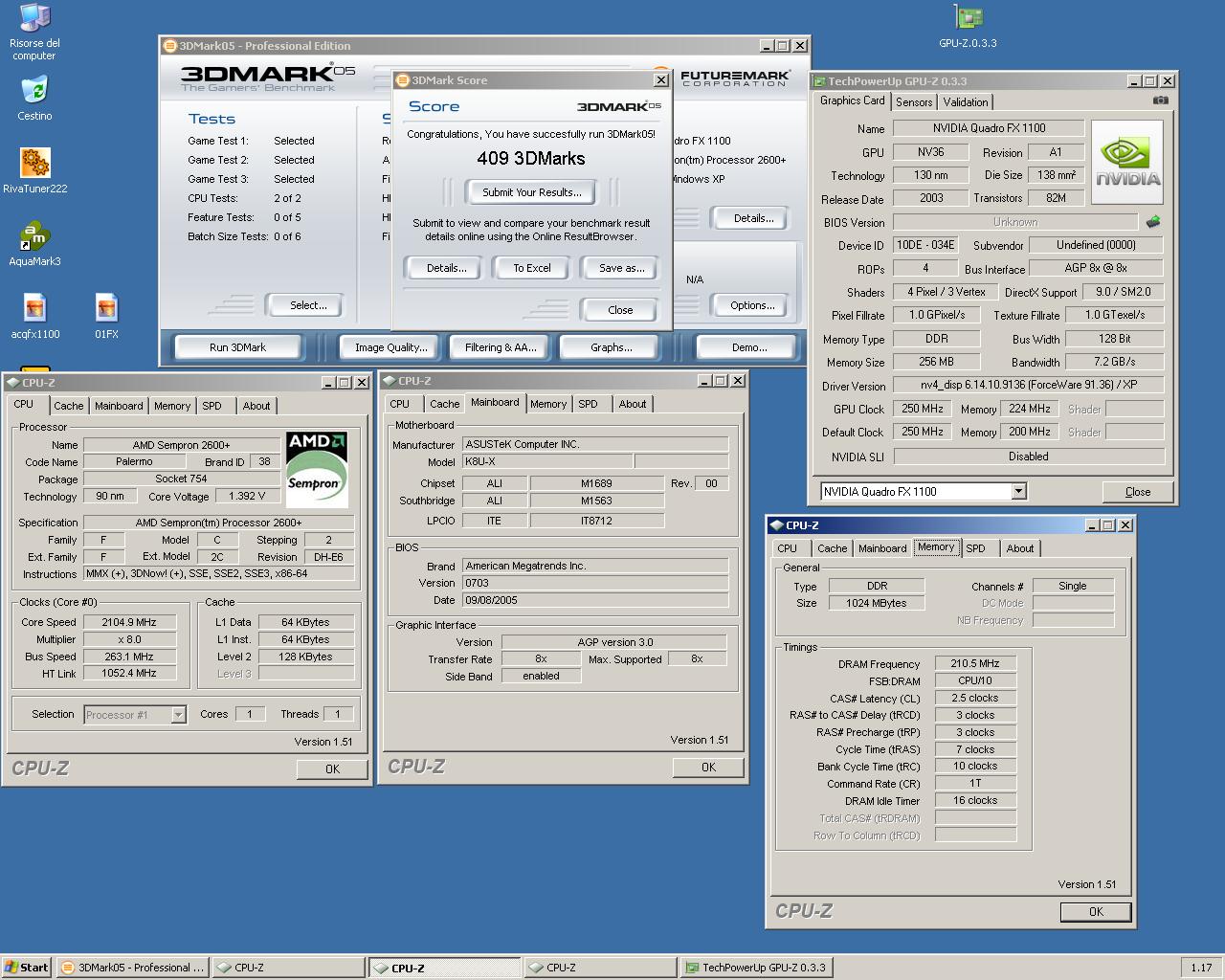Click OK in CPU-Z mainboard window
Image resolution: width=1225 pixels, height=980 pixels.
pyautogui.click(x=708, y=767)
